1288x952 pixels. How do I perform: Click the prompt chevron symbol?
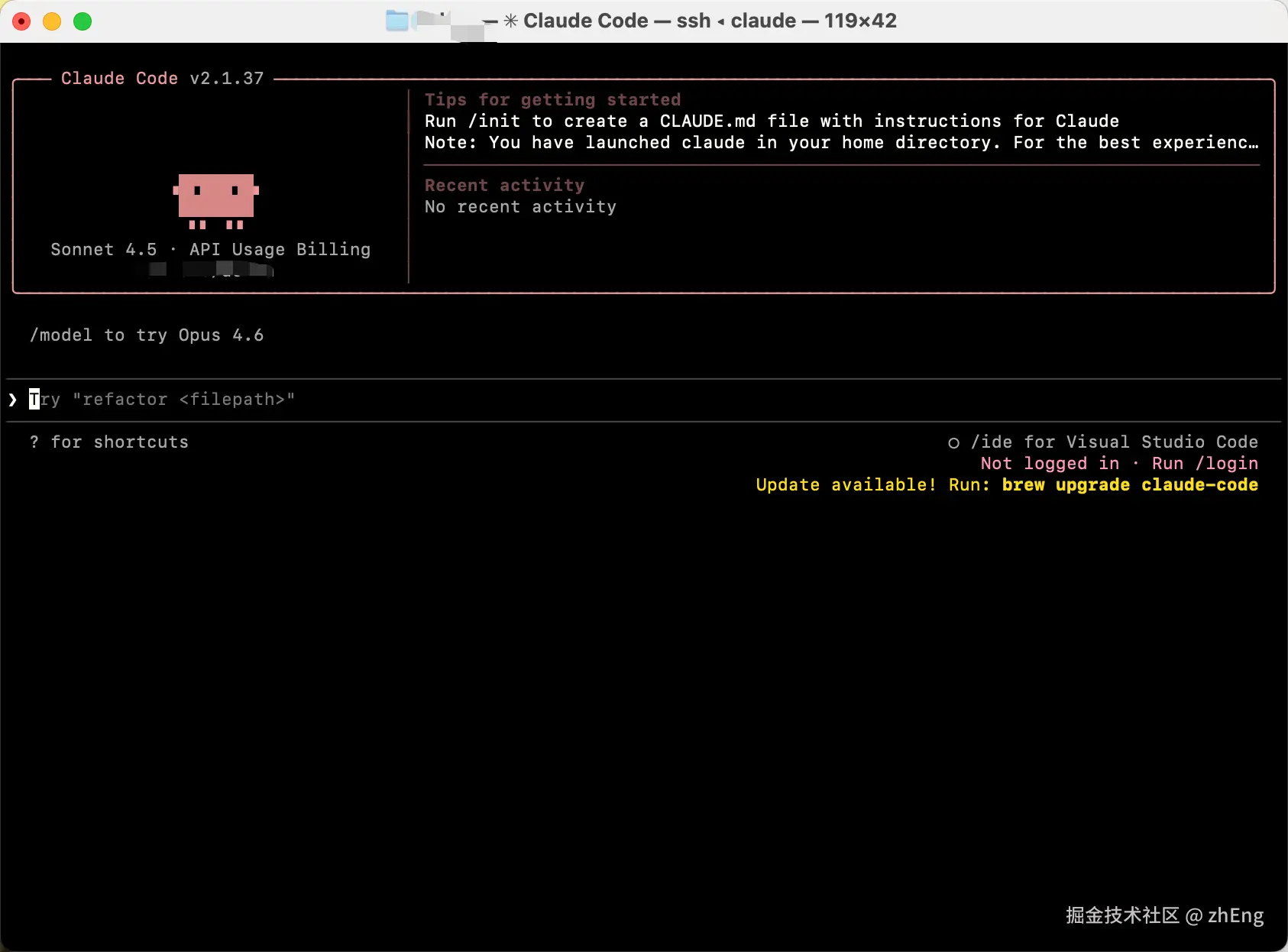click(x=13, y=400)
